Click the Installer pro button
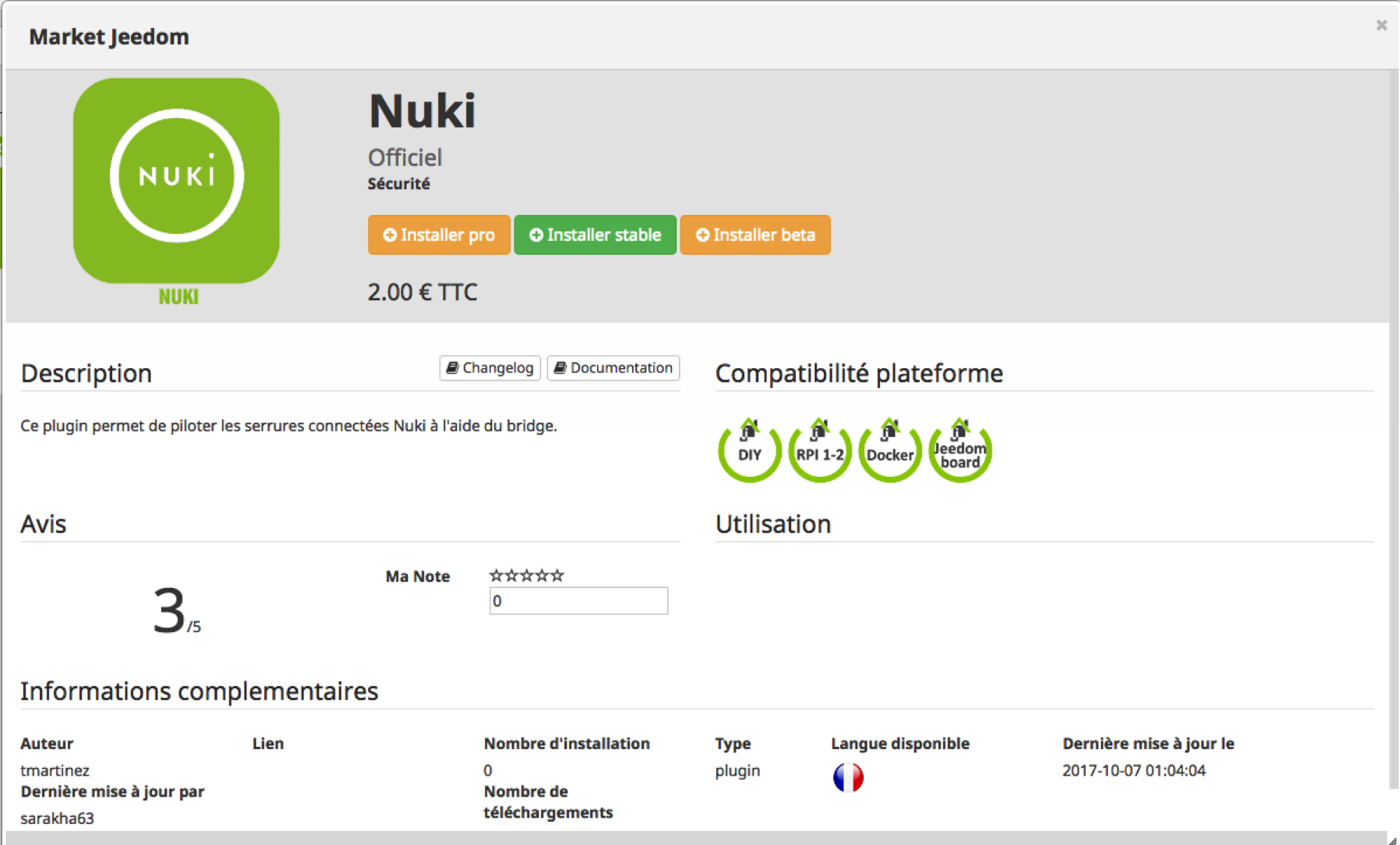The width and height of the screenshot is (1400, 845). (x=439, y=235)
